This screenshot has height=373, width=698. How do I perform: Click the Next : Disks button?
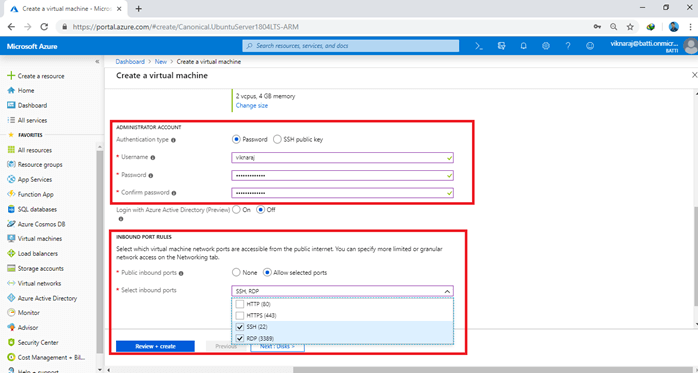click(277, 346)
